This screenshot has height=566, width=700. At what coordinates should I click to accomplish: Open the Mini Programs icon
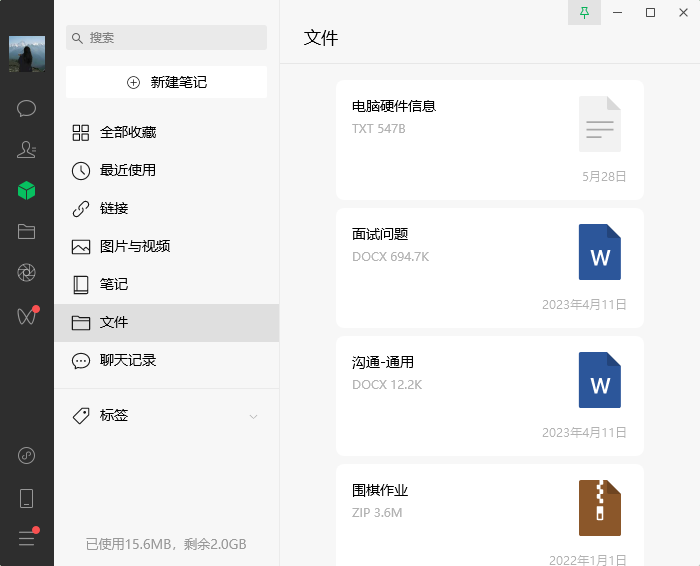26,455
